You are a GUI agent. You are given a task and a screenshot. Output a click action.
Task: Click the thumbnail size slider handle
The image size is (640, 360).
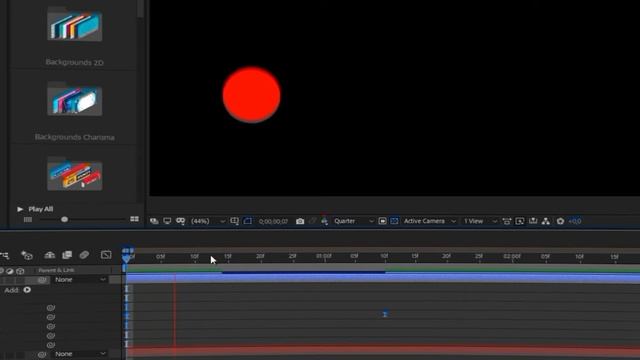(64, 220)
